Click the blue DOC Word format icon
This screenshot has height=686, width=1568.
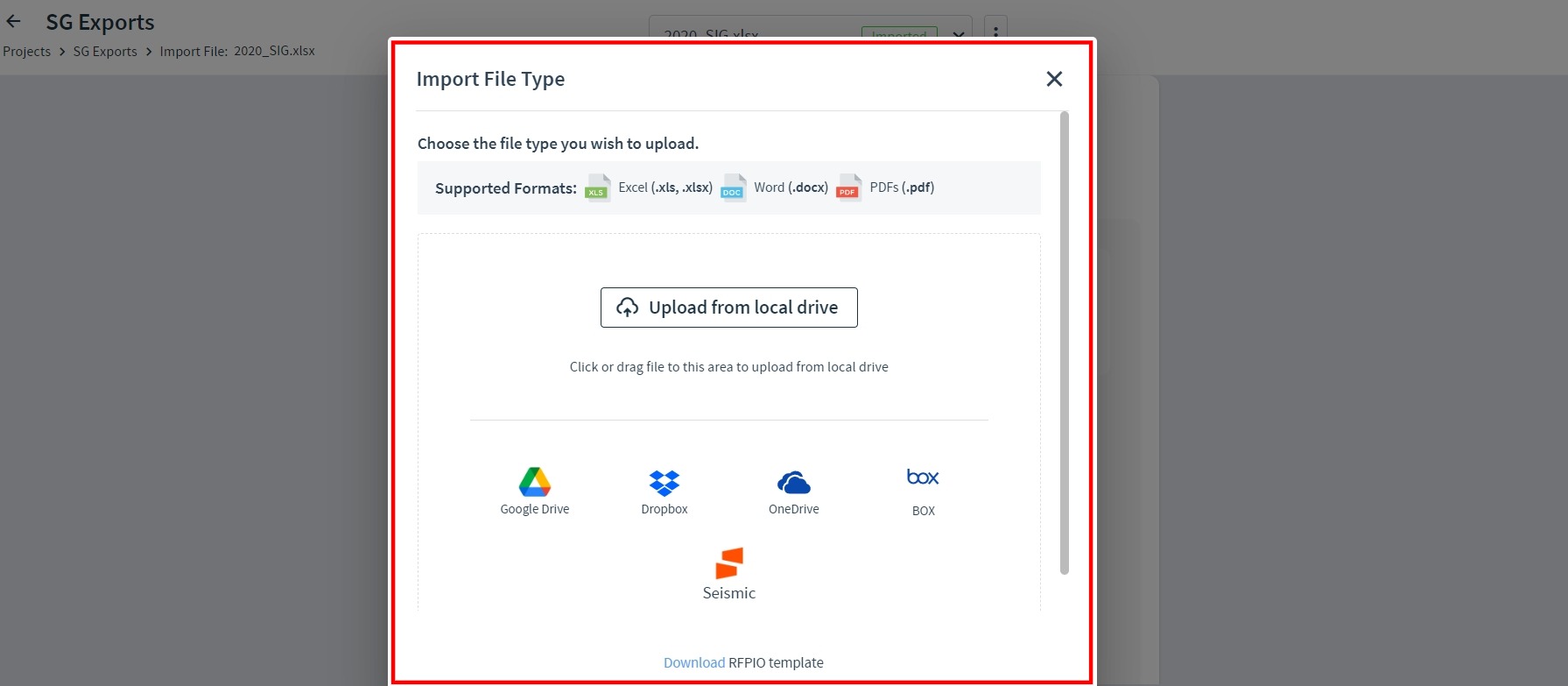(733, 188)
